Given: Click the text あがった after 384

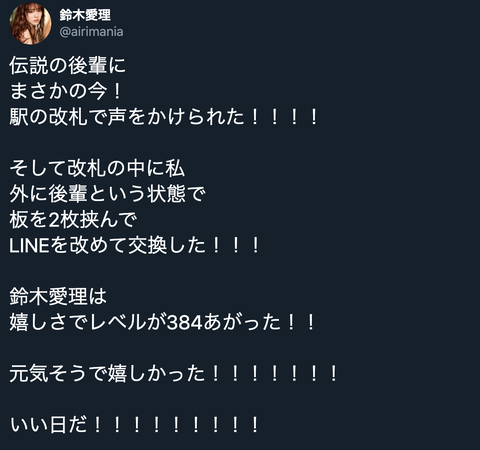Looking at the screenshot, I should pyautogui.click(x=242, y=322).
